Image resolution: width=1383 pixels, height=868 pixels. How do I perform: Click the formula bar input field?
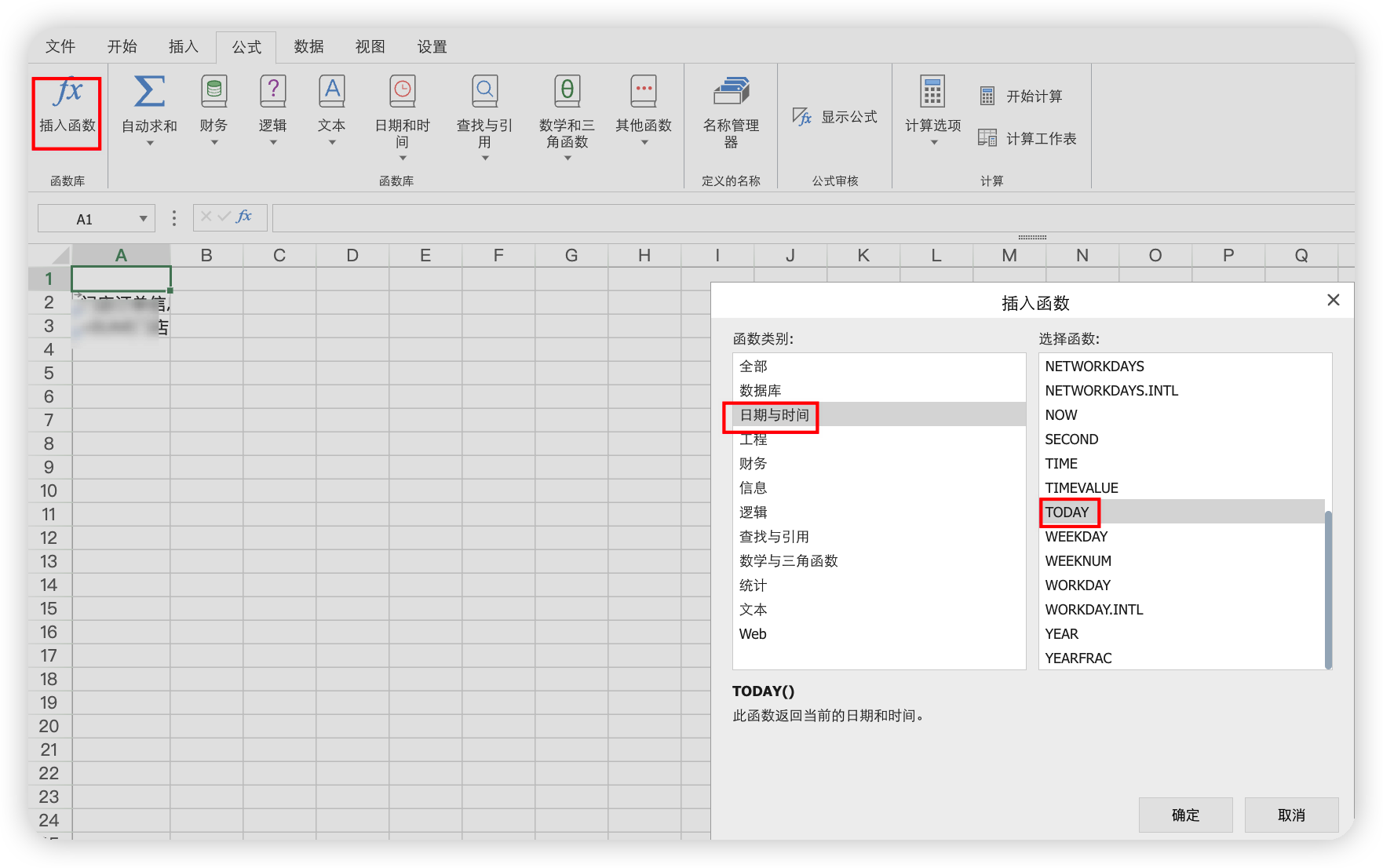(x=812, y=218)
